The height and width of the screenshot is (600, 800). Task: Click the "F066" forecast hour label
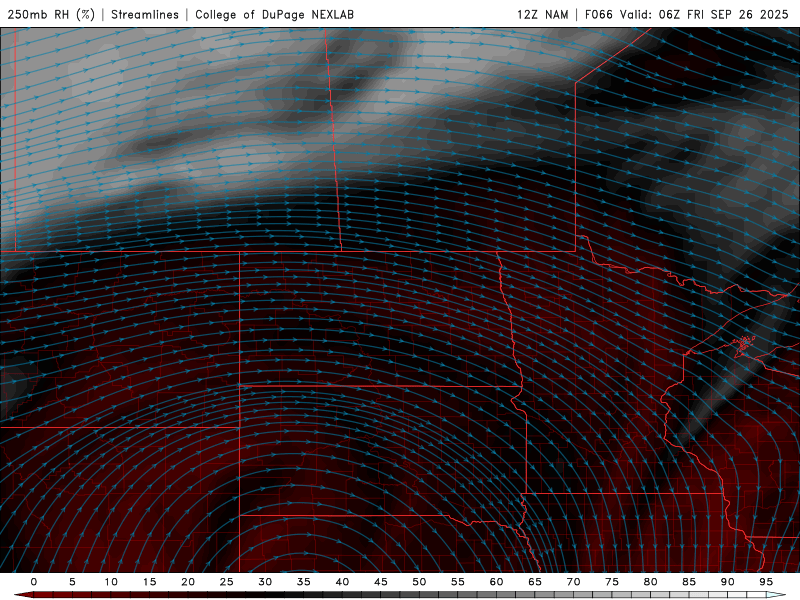tap(598, 14)
